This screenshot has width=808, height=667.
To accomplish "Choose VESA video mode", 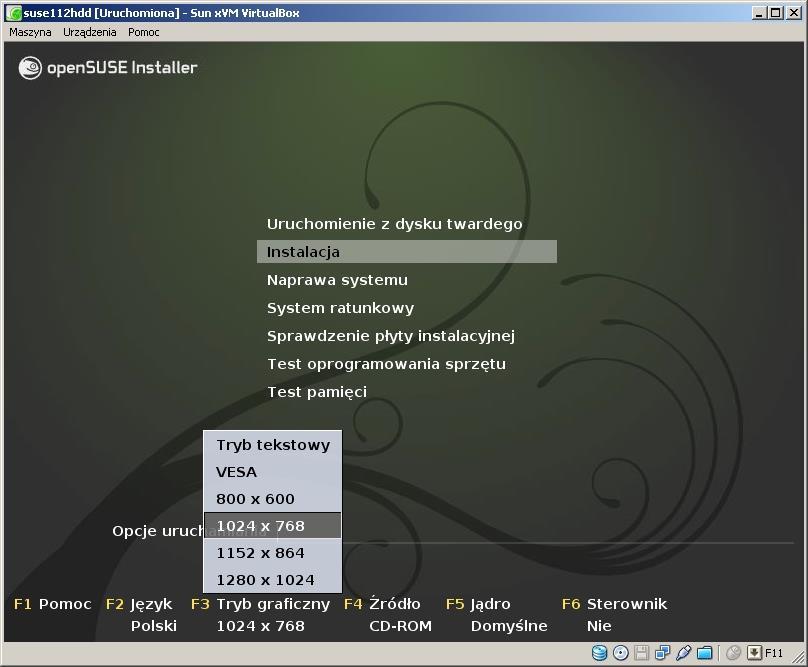I will (x=273, y=472).
